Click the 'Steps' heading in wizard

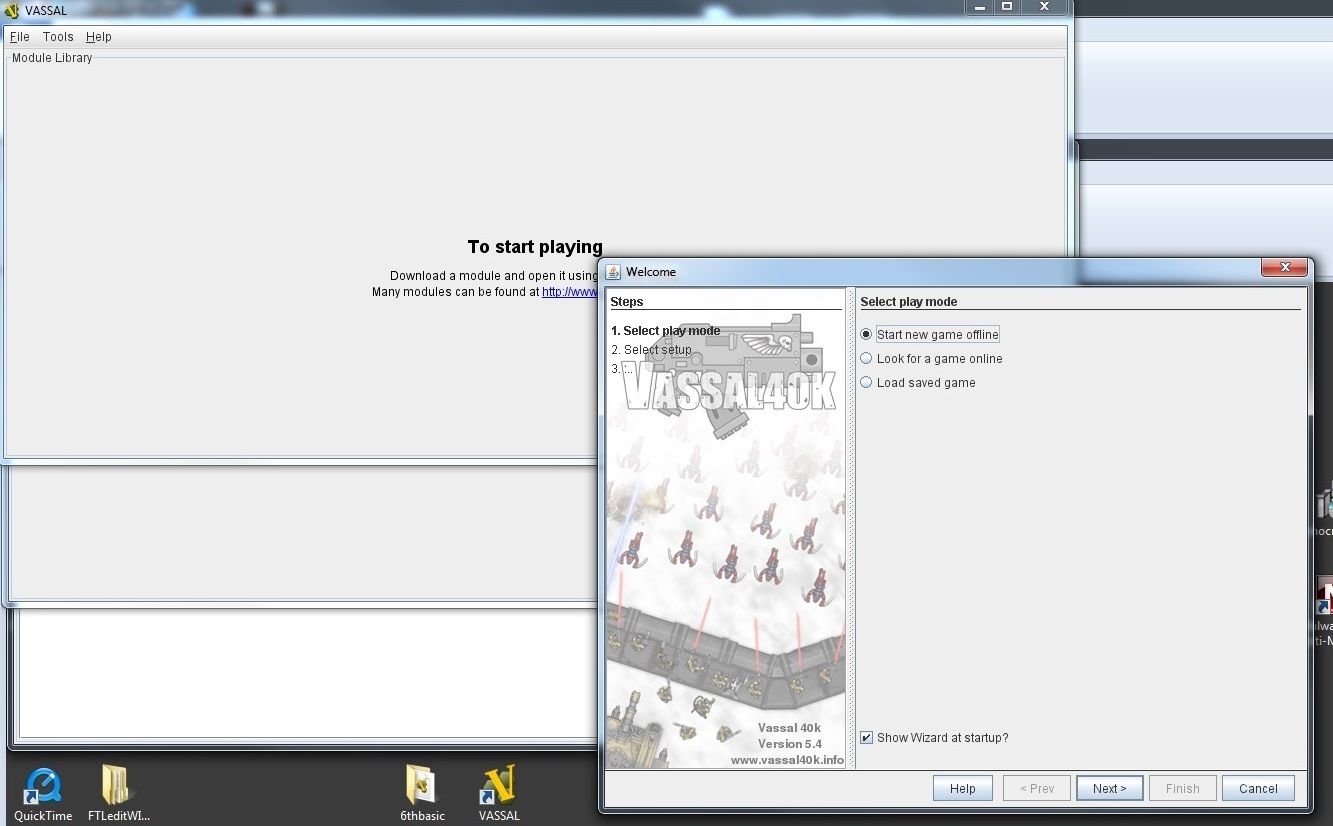coord(627,302)
